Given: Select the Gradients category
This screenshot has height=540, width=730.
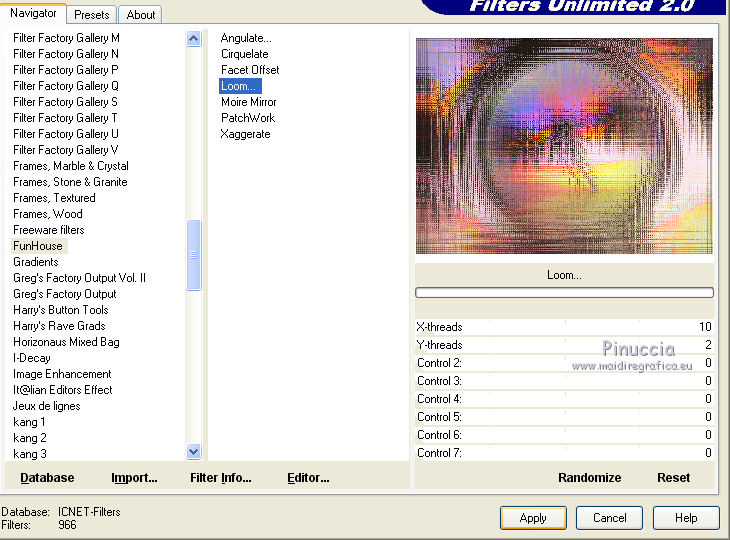Looking at the screenshot, I should coord(36,262).
